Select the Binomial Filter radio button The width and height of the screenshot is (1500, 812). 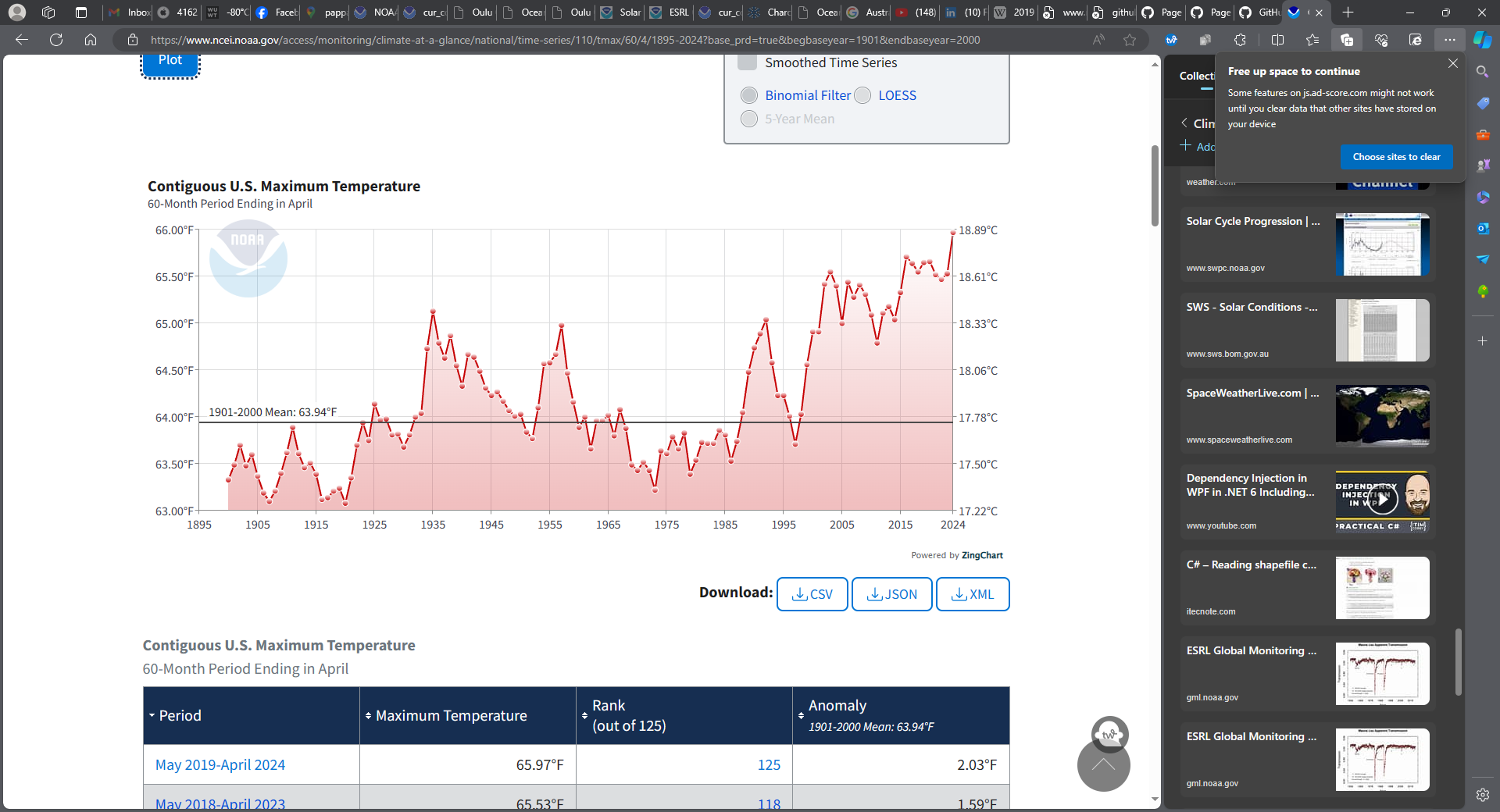pyautogui.click(x=749, y=95)
